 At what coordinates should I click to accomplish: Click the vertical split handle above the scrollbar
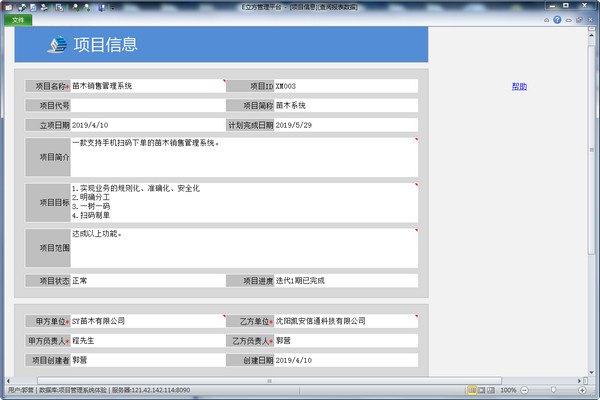pyautogui.click(x=592, y=29)
